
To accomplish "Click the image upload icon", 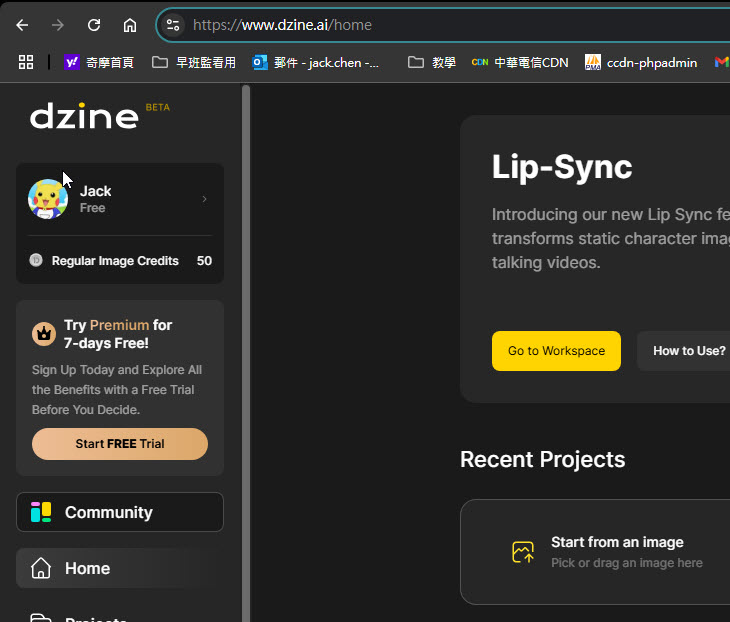I will coord(523,552).
